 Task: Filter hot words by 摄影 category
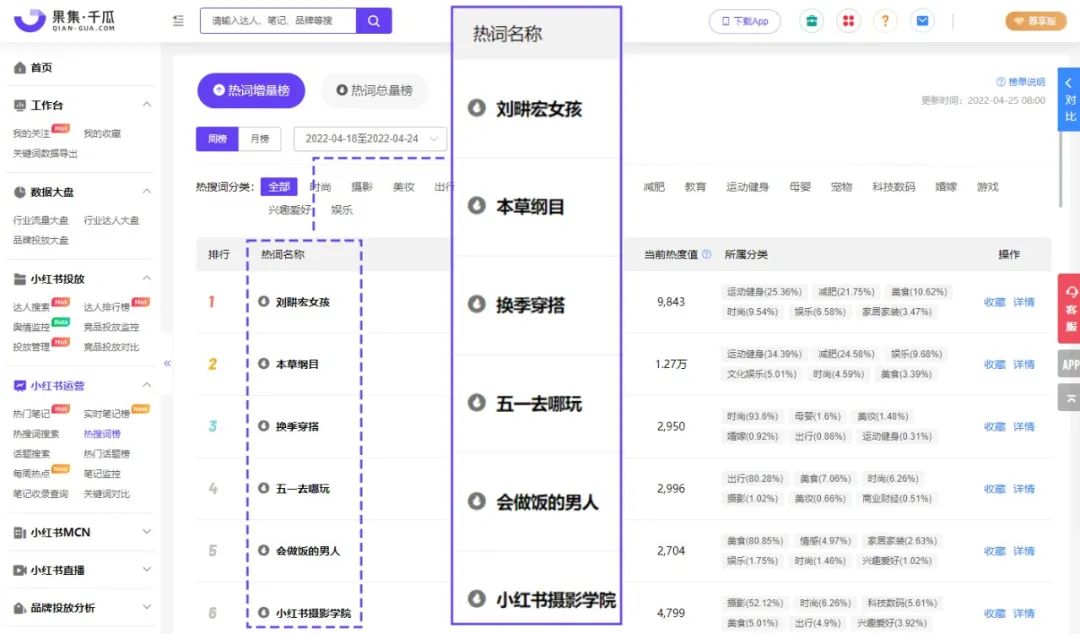click(x=362, y=187)
